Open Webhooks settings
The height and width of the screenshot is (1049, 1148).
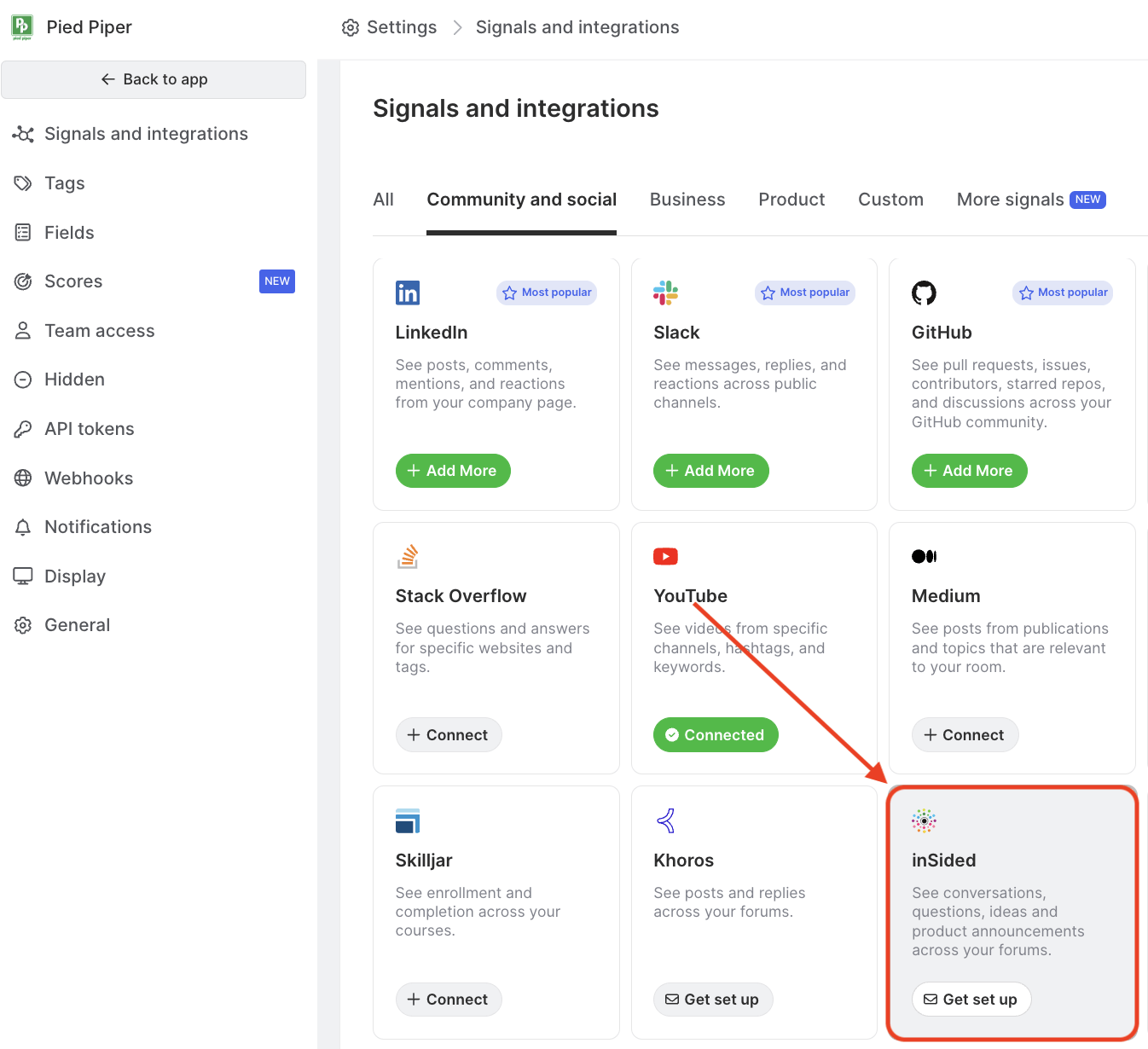[89, 478]
